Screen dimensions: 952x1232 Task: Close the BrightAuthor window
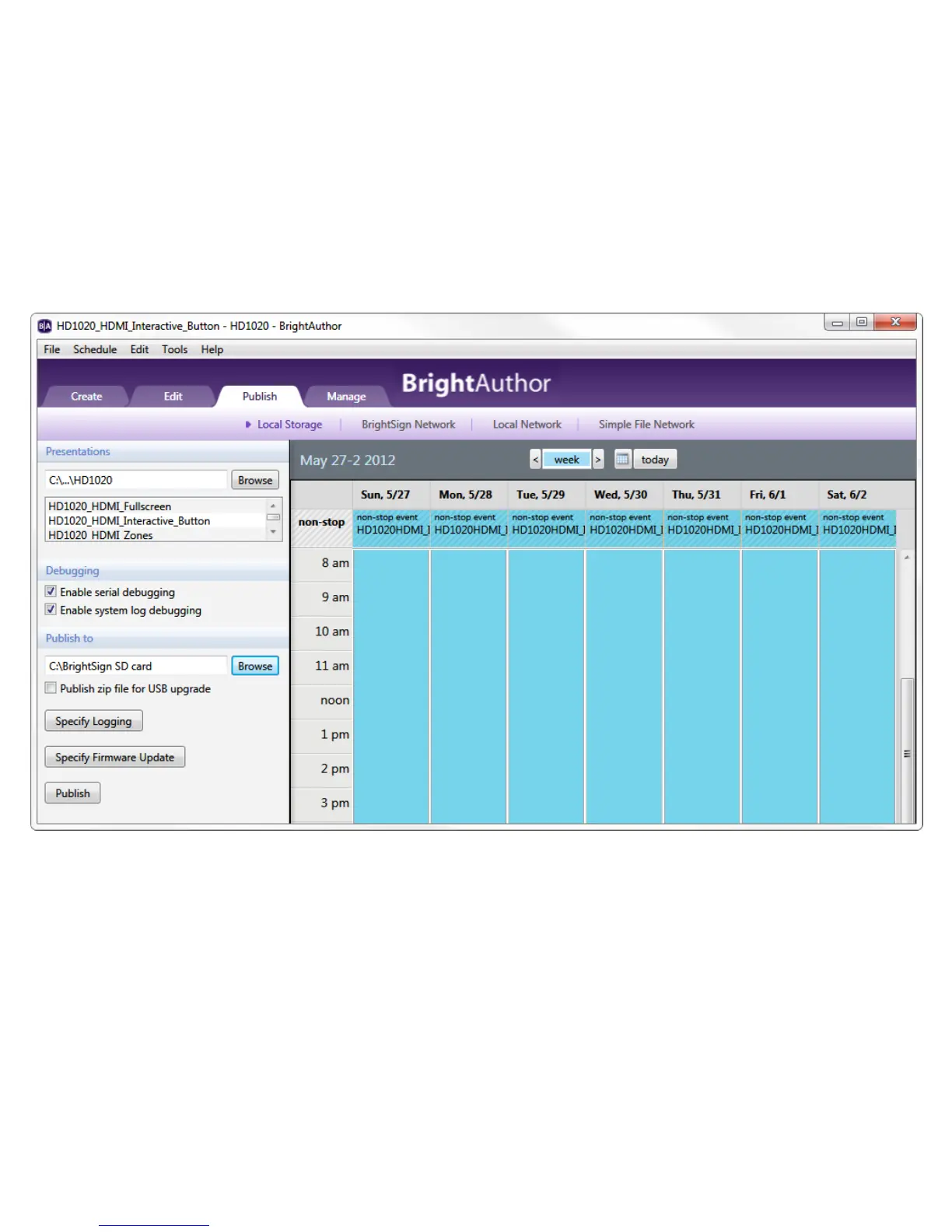[x=895, y=323]
